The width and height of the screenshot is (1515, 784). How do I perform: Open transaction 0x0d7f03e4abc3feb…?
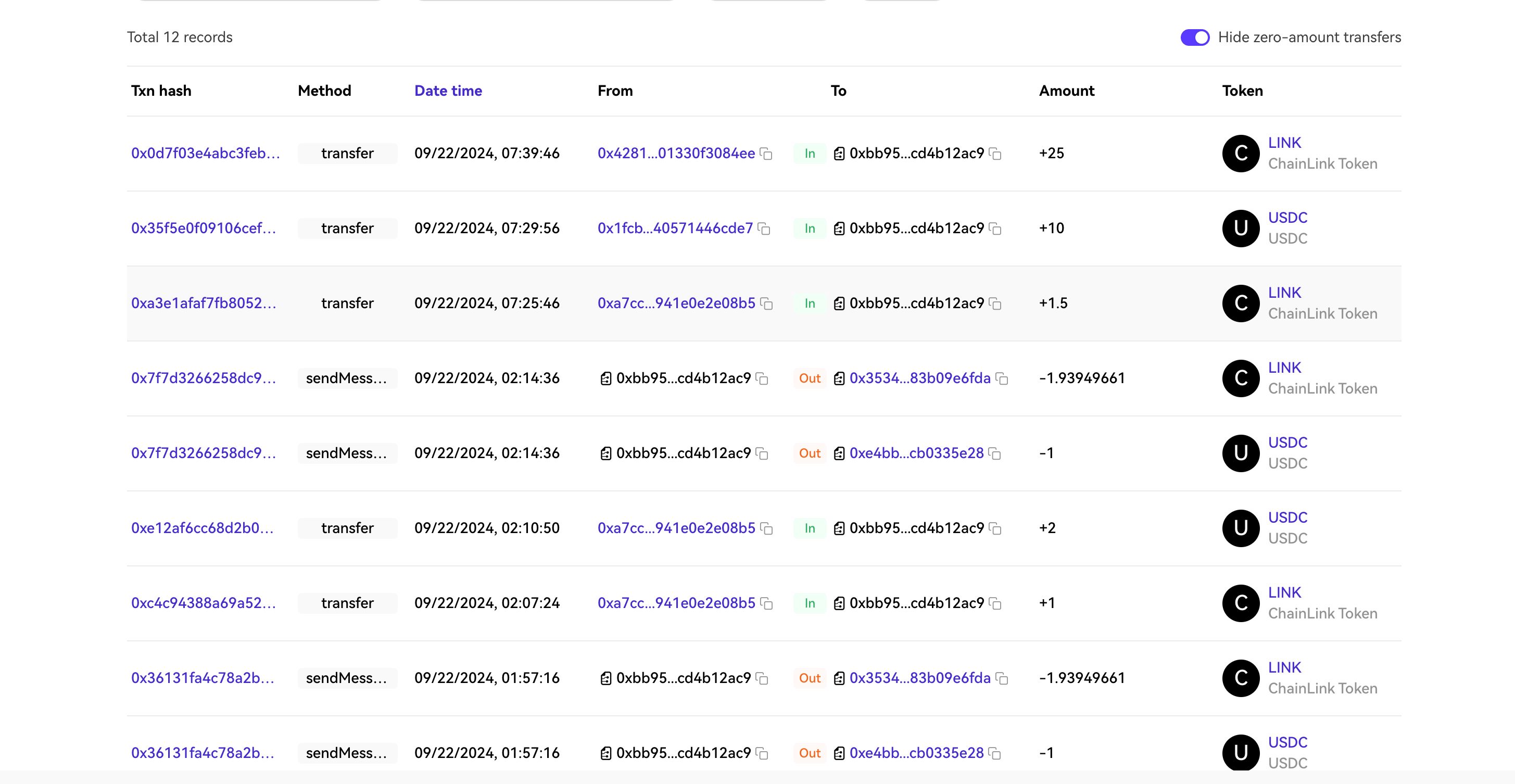[x=205, y=153]
